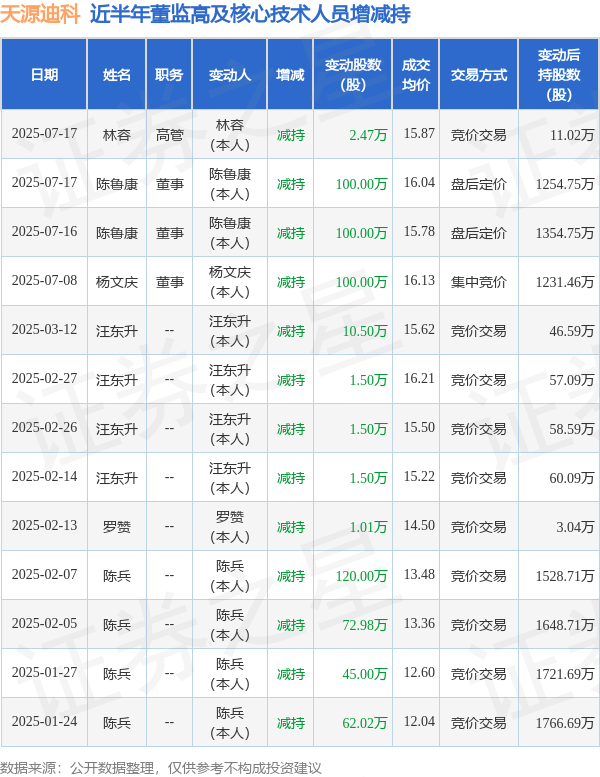Click the 46.59万 holdings cell

click(x=572, y=331)
